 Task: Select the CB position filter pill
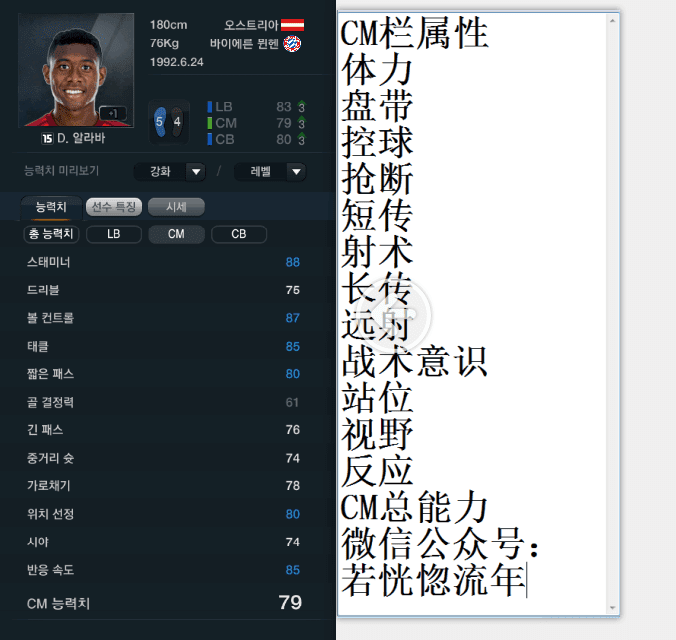(x=239, y=234)
